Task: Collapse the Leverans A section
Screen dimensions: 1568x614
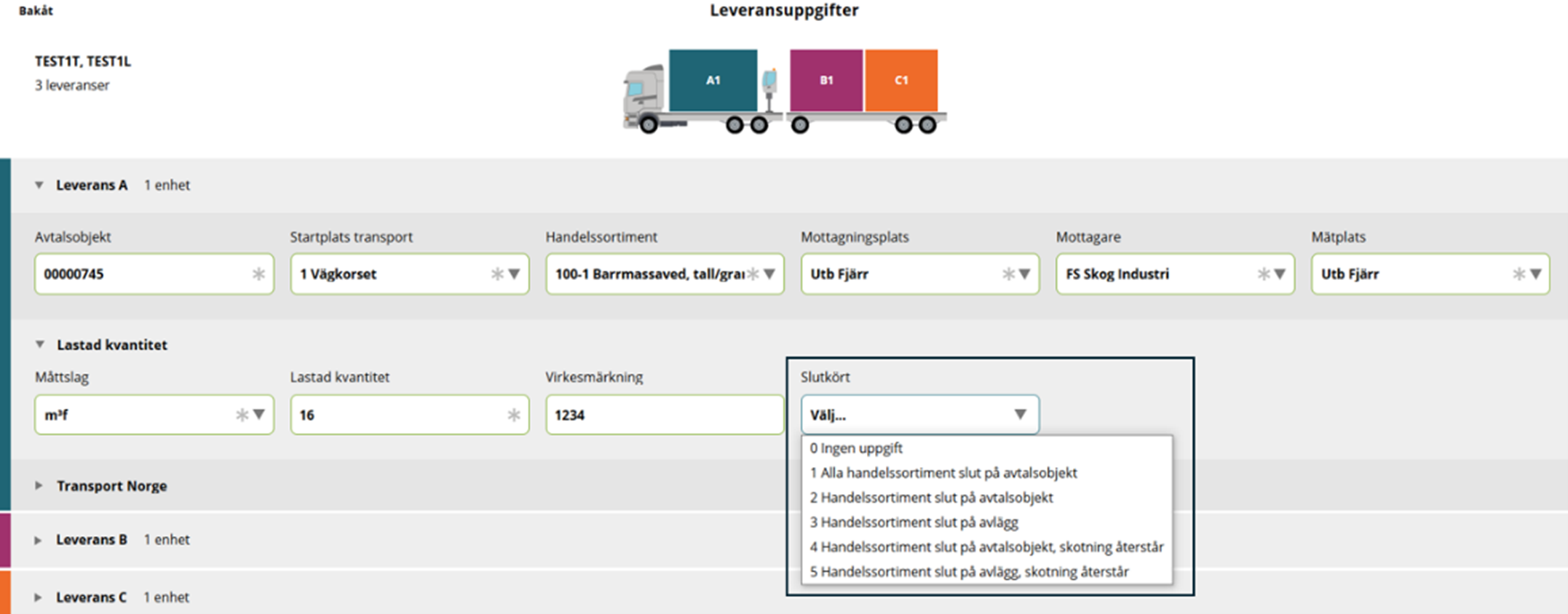Action: [x=39, y=185]
